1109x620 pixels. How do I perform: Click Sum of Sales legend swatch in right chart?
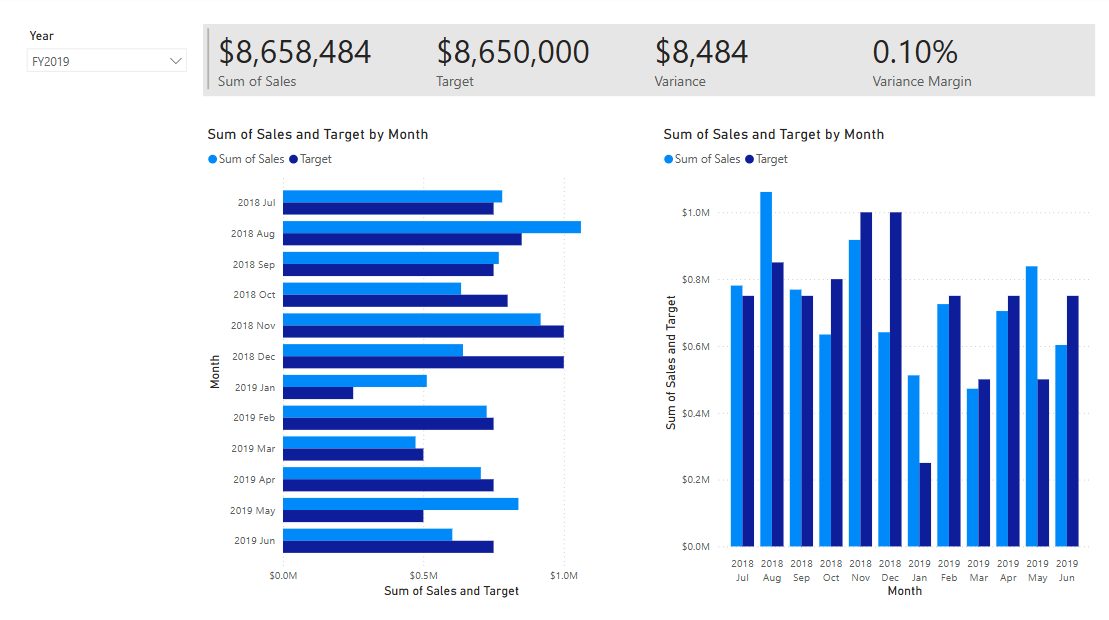coord(668,159)
